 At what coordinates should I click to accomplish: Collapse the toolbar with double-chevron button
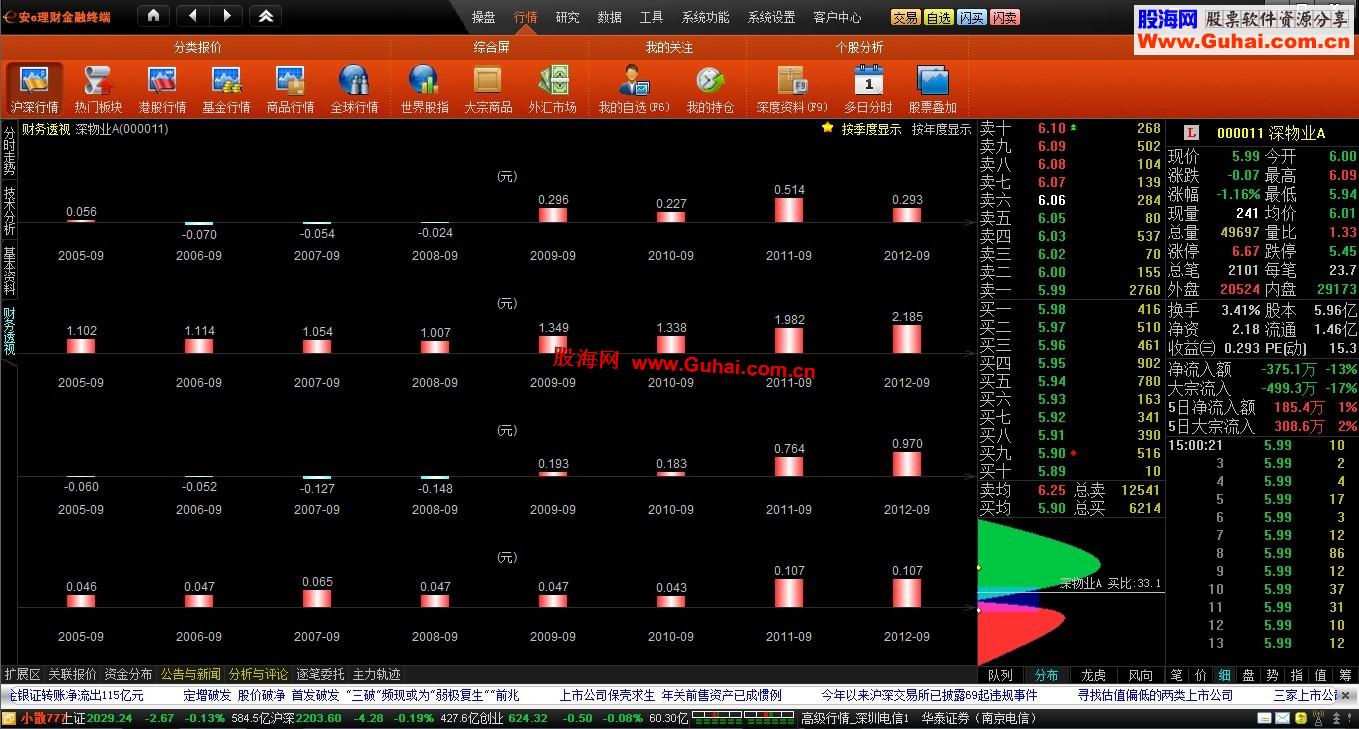tap(265, 16)
